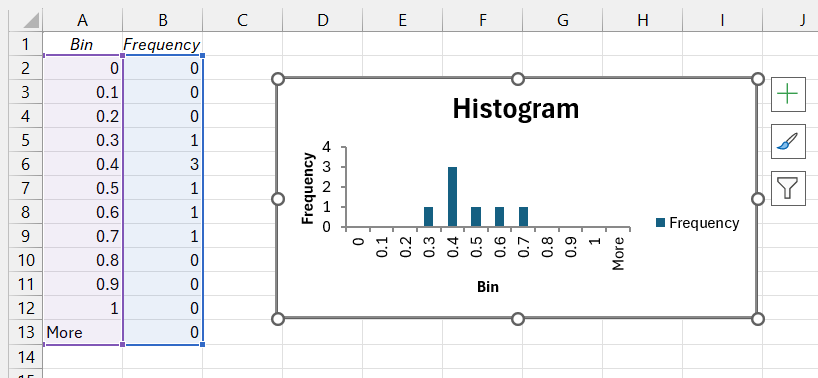Click the chart bar at bin 0.5
The width and height of the screenshot is (818, 378).
point(476,217)
